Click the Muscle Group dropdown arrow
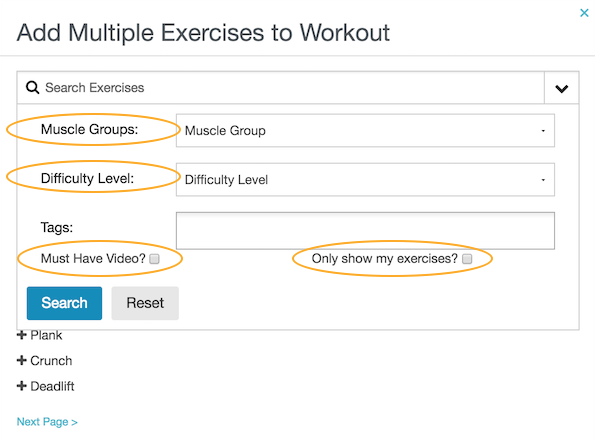This screenshot has height=442, width=595. click(x=543, y=131)
